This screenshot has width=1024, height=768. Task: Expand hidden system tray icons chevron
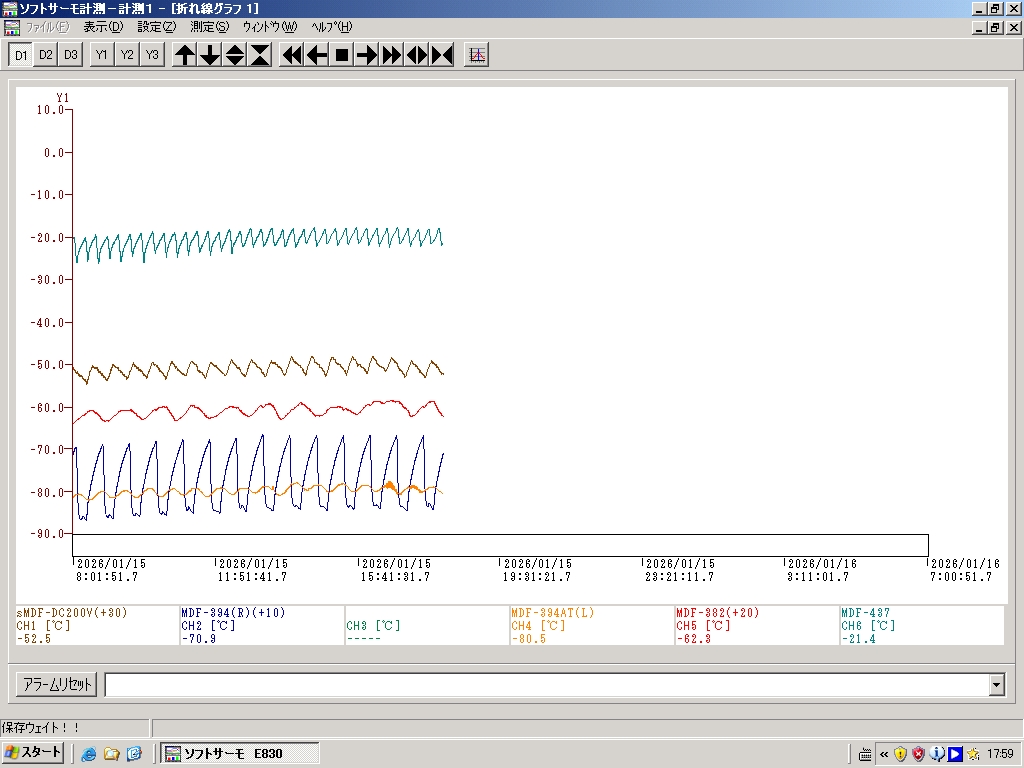tap(883, 754)
